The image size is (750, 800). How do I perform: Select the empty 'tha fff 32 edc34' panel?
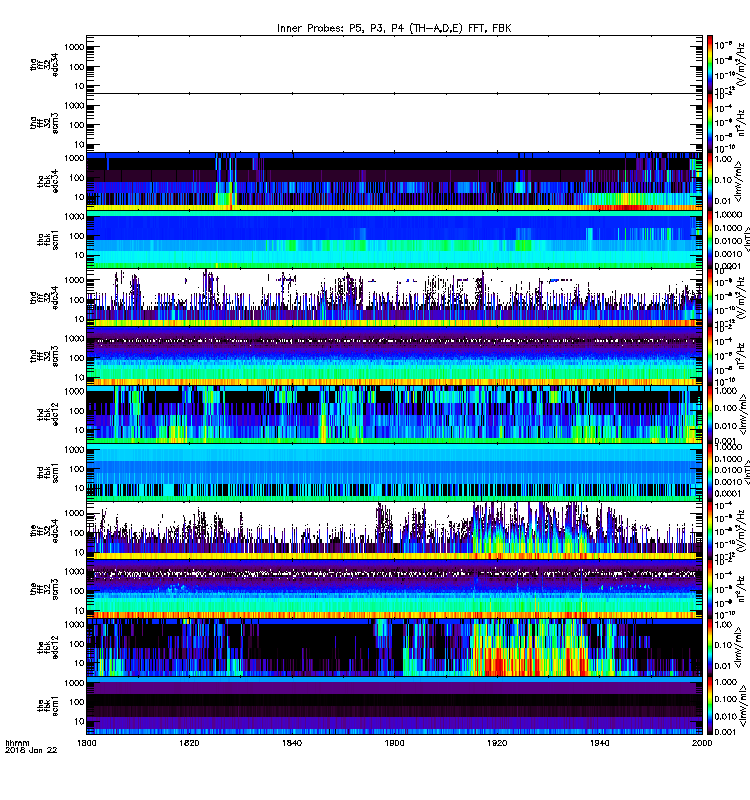click(394, 64)
